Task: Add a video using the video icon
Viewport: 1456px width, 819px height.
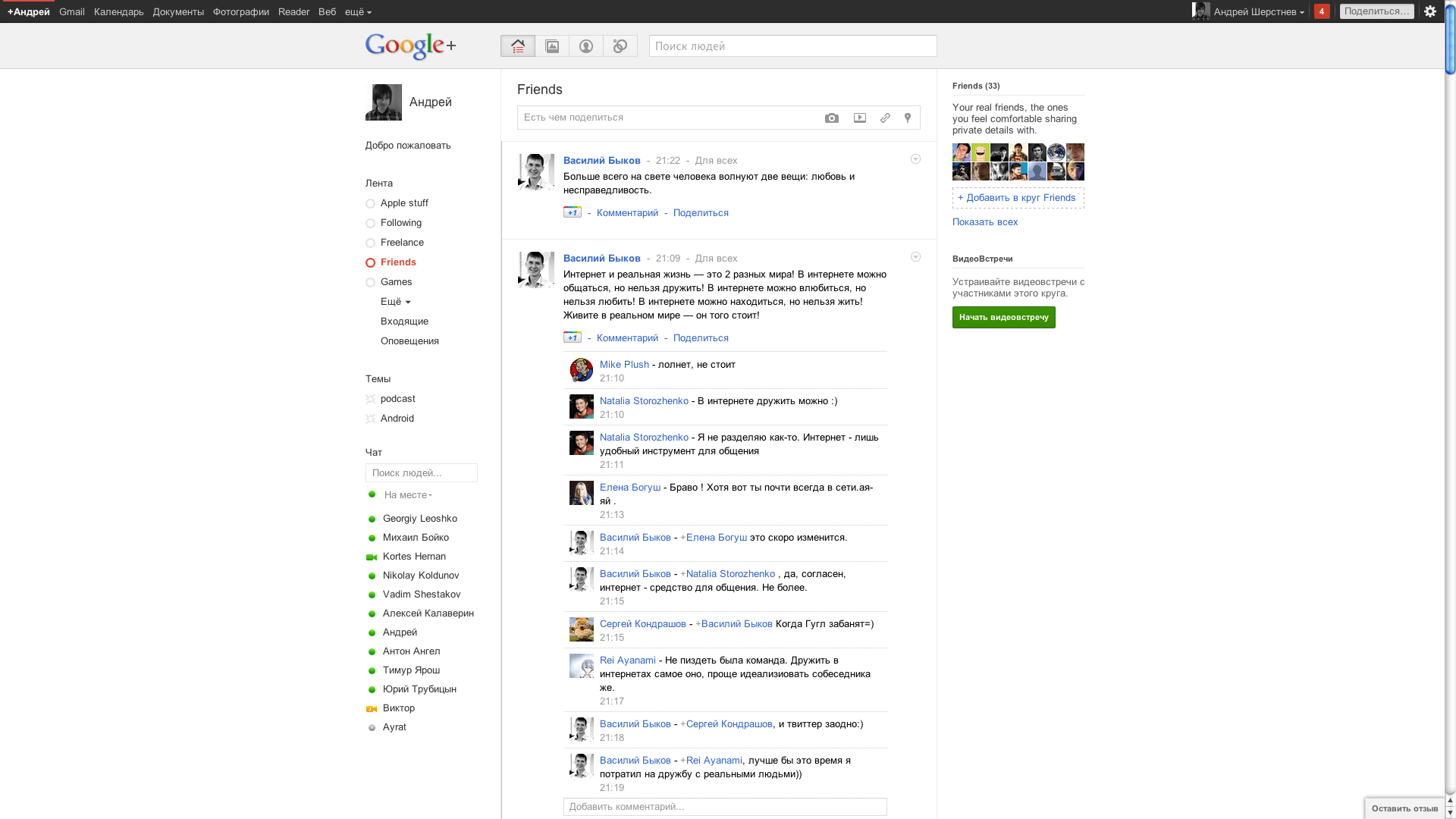Action: pyautogui.click(x=860, y=118)
